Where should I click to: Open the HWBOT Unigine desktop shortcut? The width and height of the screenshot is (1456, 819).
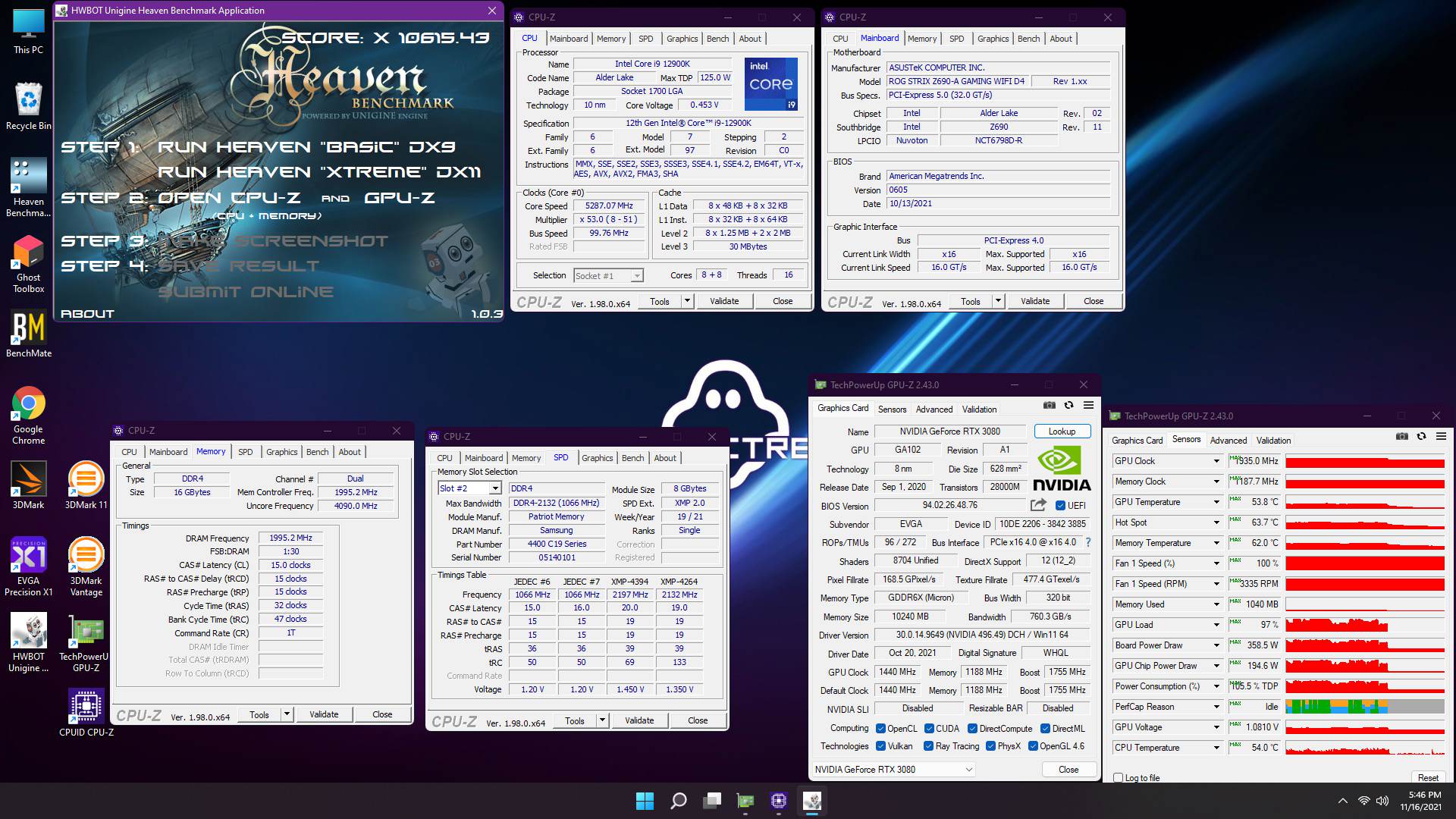tap(28, 643)
